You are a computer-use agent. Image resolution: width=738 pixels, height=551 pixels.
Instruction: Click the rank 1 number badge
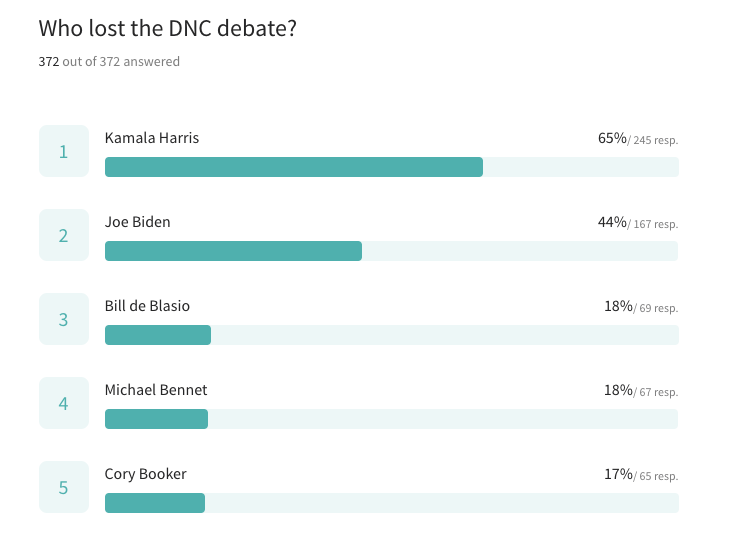[64, 151]
